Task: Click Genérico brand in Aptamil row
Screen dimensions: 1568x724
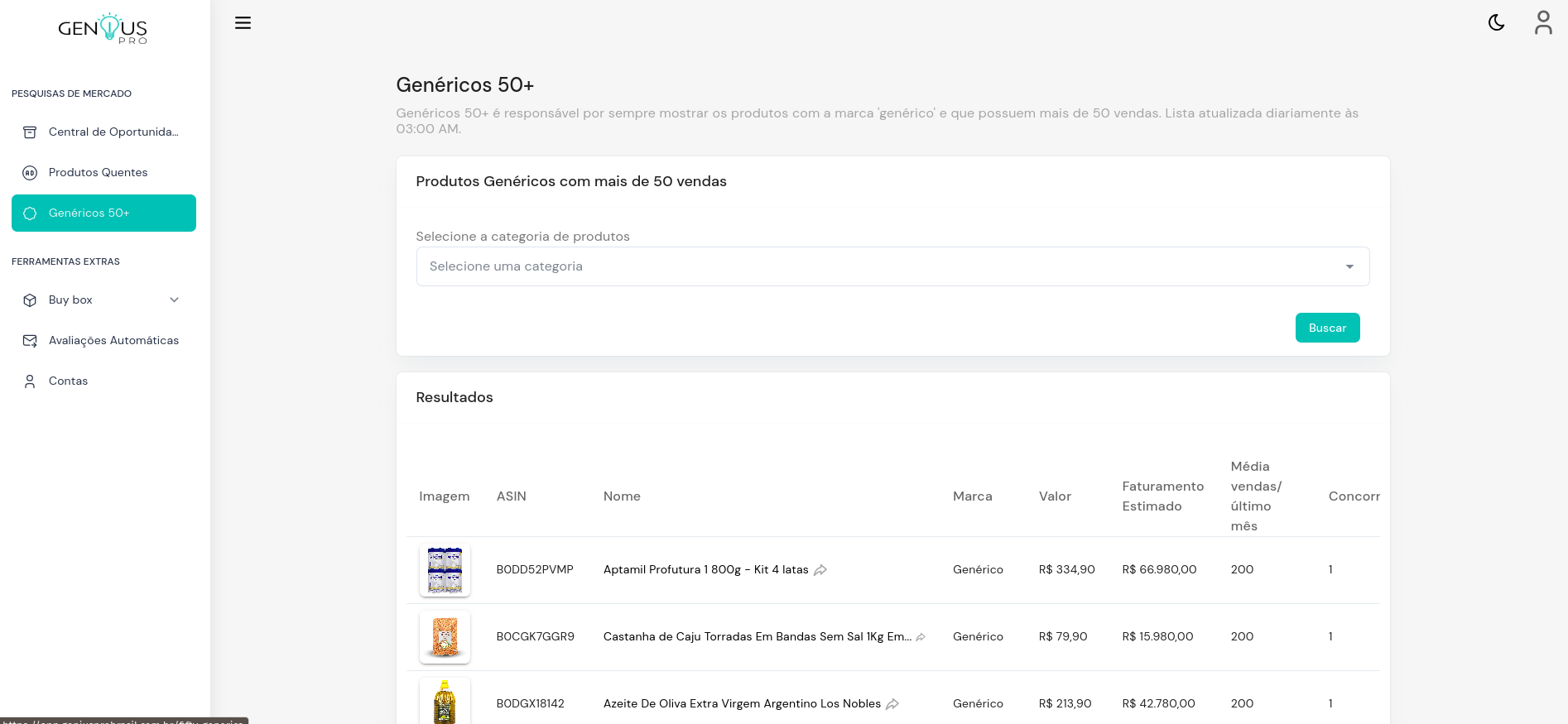Action: point(978,570)
